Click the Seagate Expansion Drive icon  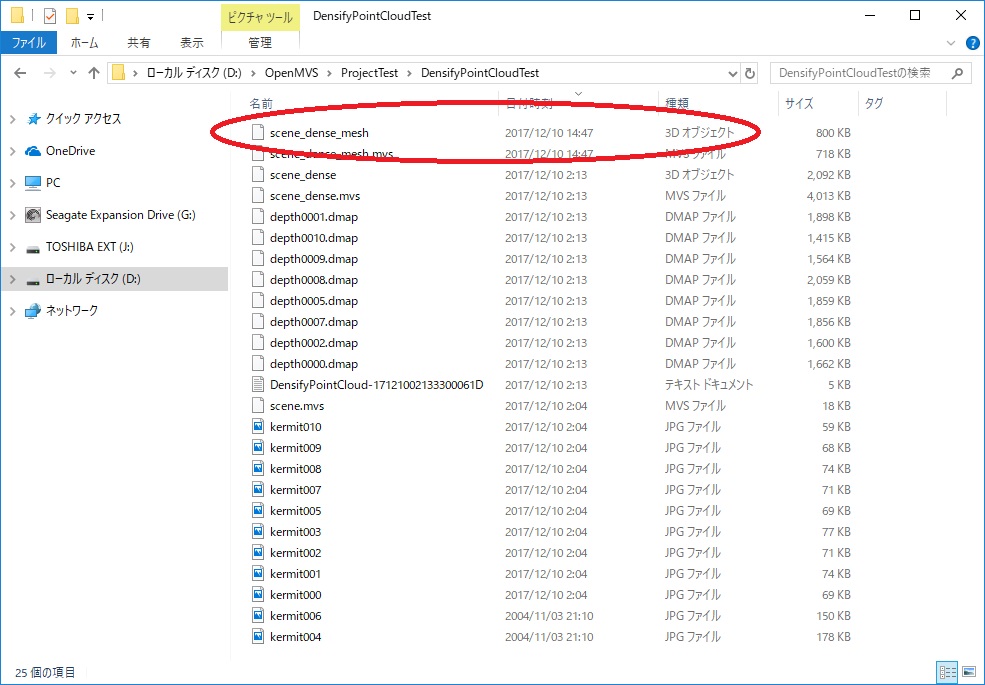pos(33,215)
